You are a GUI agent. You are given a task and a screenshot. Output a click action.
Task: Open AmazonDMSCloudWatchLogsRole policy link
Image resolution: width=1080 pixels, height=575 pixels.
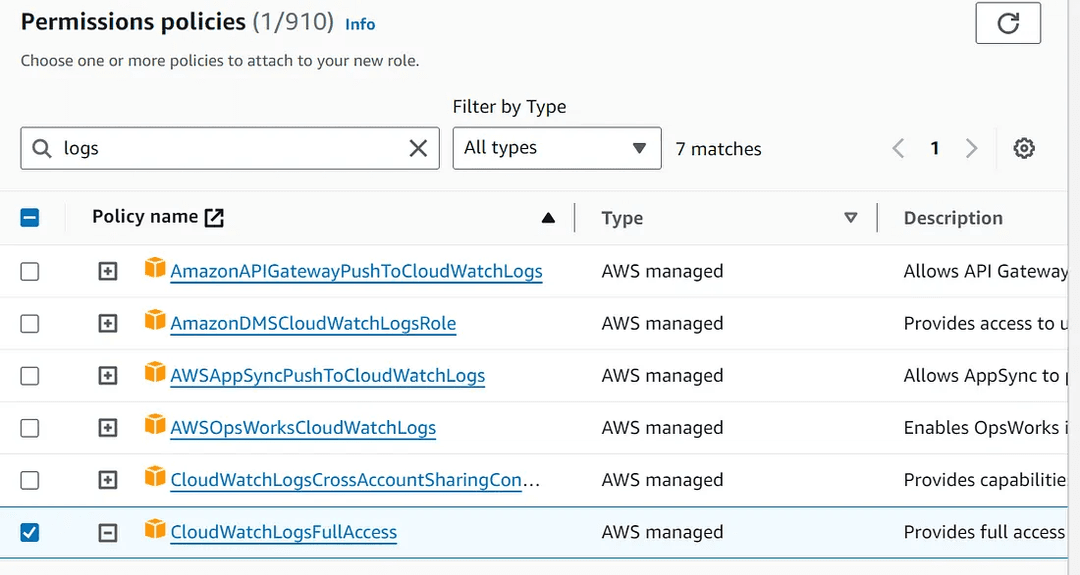(x=313, y=324)
